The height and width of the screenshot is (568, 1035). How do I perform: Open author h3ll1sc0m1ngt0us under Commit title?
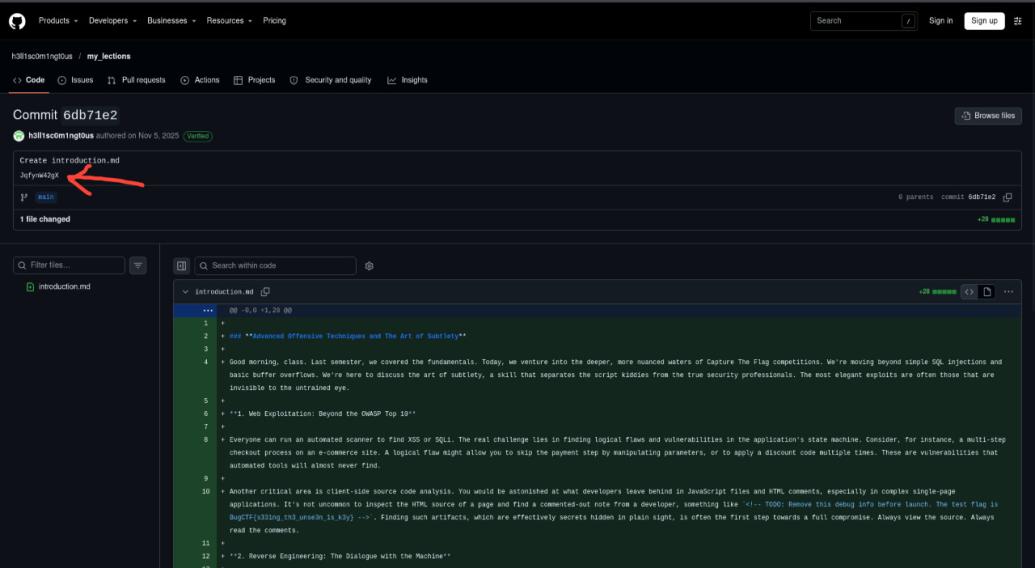61,136
